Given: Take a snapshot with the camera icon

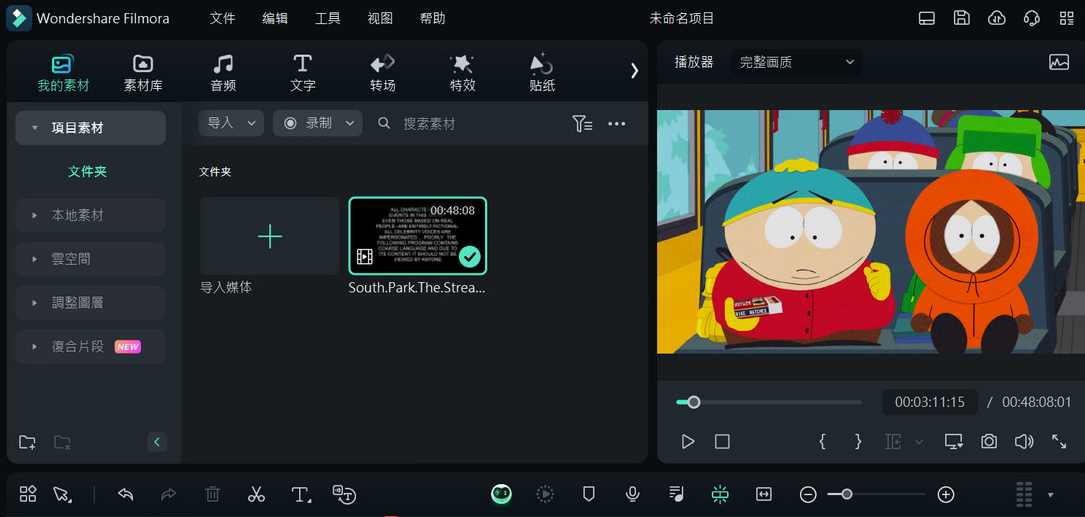Looking at the screenshot, I should [x=989, y=442].
